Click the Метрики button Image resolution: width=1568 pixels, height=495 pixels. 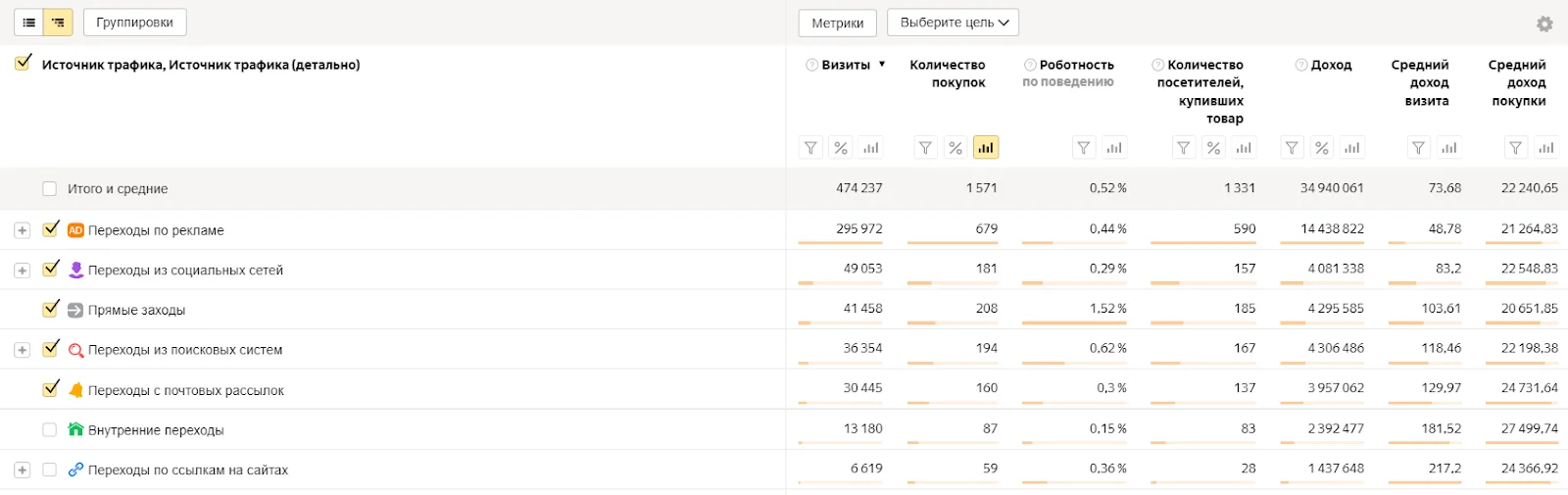click(x=837, y=23)
